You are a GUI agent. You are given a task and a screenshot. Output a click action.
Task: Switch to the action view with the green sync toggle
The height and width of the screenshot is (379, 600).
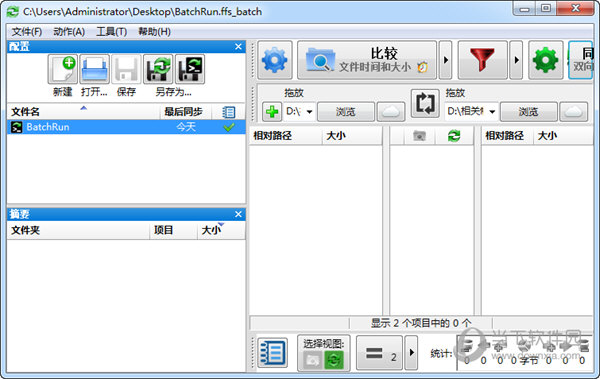tap(334, 360)
